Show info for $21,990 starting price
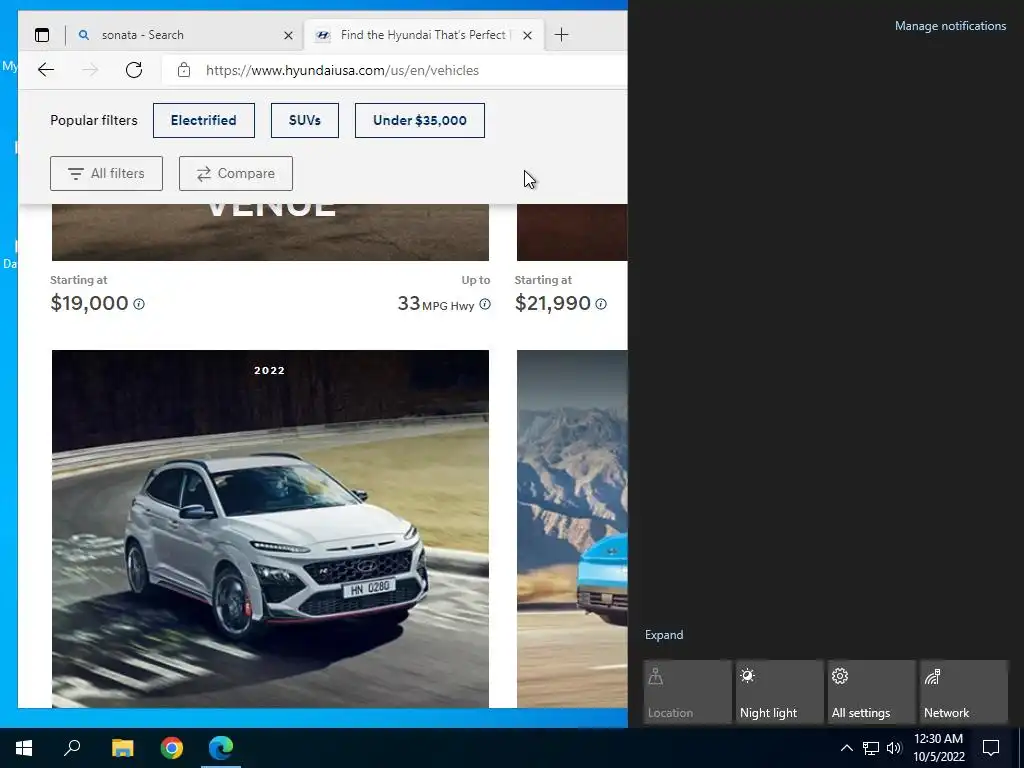 tap(601, 304)
